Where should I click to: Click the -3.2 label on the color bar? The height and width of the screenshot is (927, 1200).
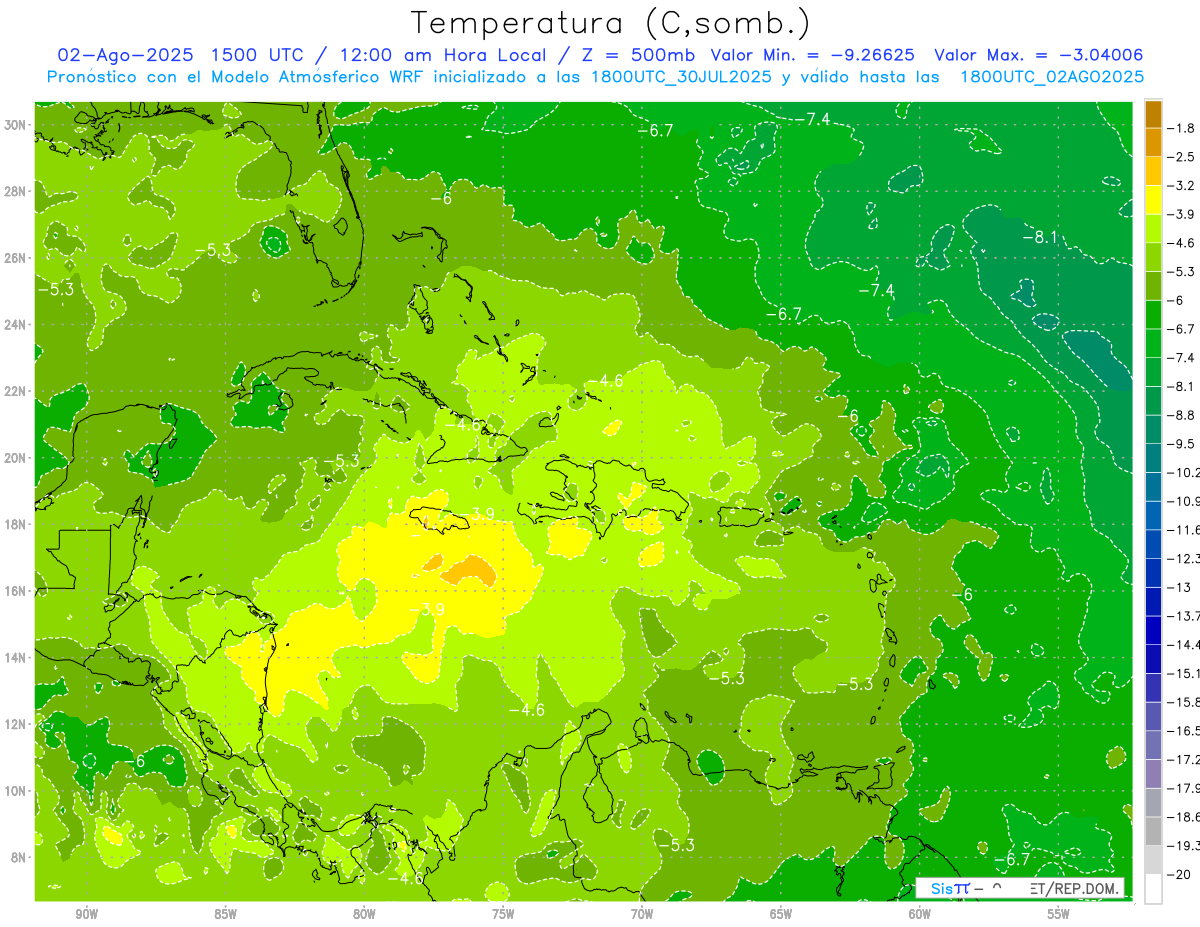coord(1181,185)
